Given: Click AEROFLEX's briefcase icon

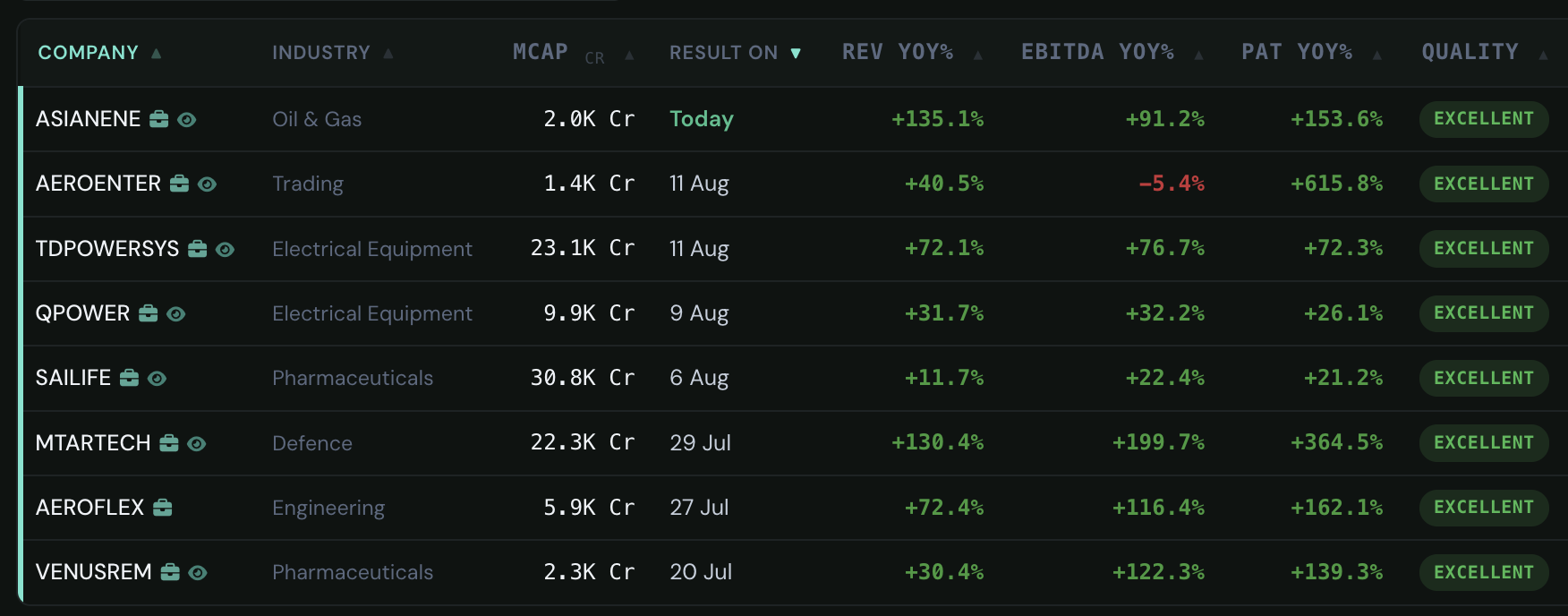Looking at the screenshot, I should 163,508.
